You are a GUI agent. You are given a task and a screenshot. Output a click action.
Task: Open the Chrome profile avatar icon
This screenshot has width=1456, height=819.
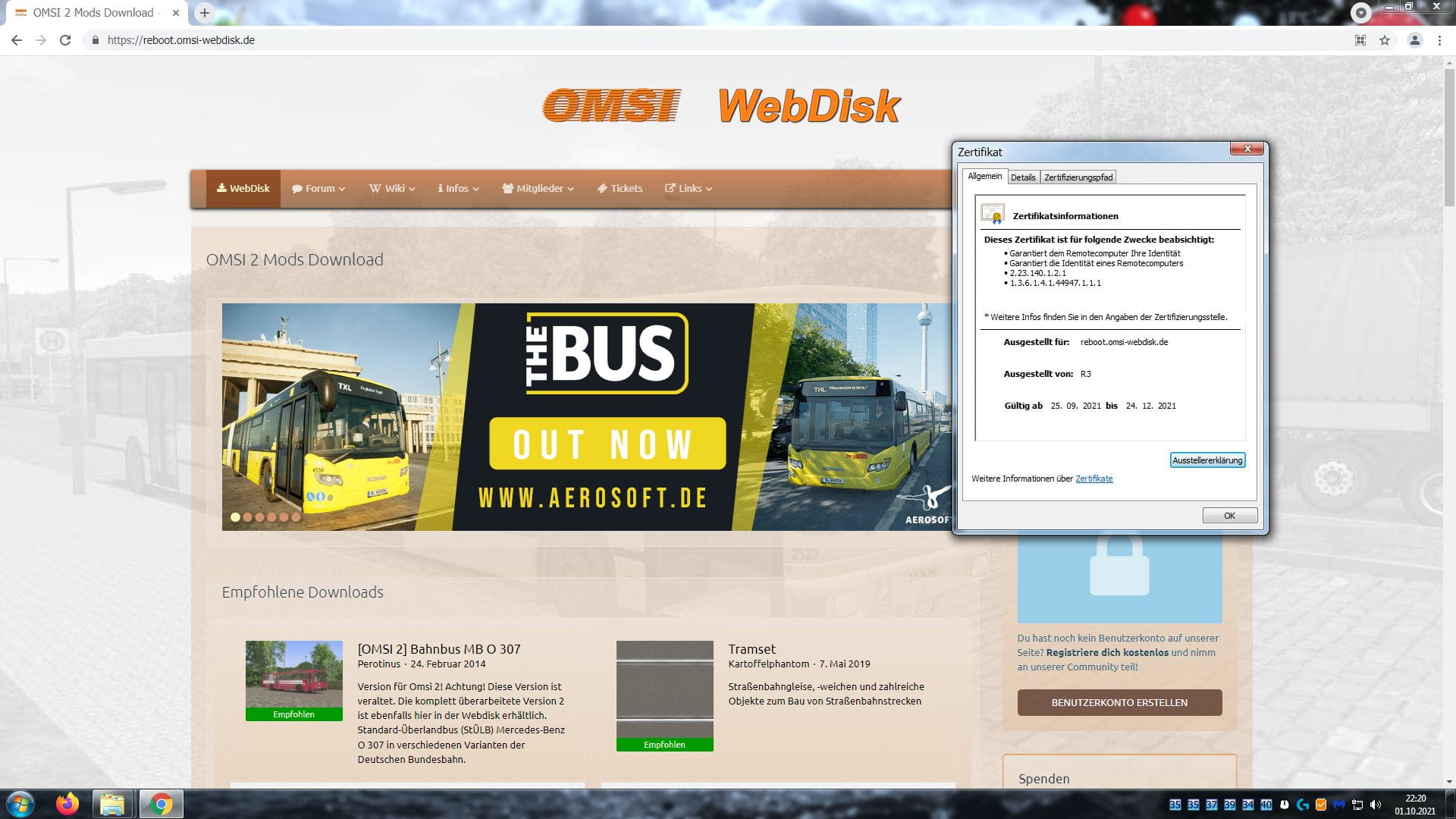tap(1414, 40)
